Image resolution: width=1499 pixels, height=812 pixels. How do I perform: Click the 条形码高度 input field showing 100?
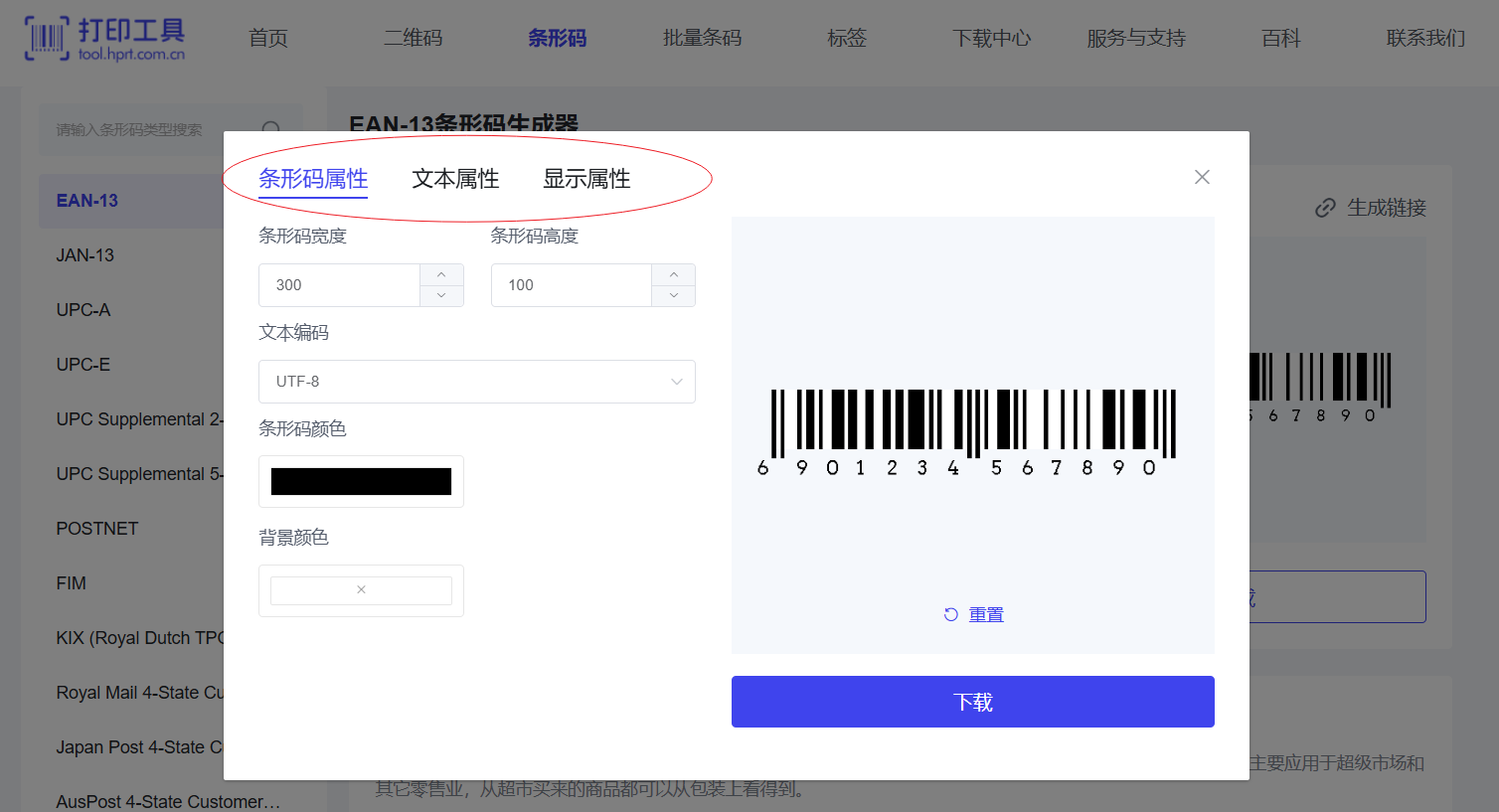click(x=572, y=285)
